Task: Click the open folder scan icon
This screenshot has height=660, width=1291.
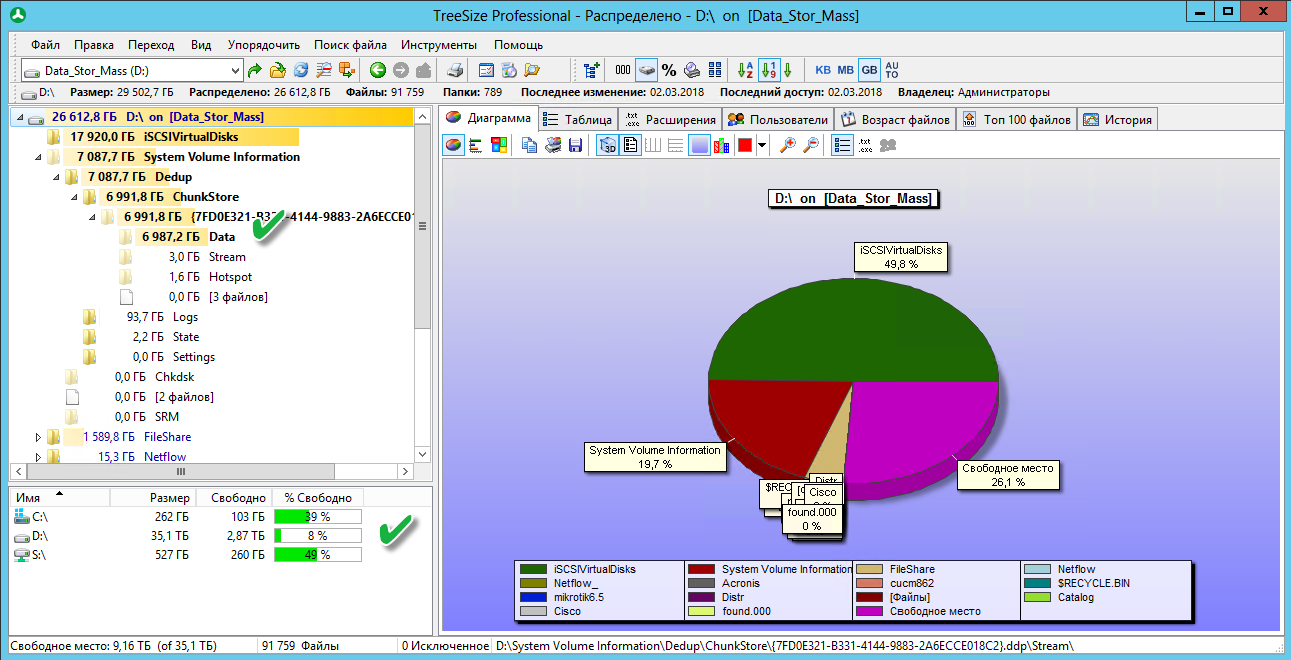Action: pos(278,70)
